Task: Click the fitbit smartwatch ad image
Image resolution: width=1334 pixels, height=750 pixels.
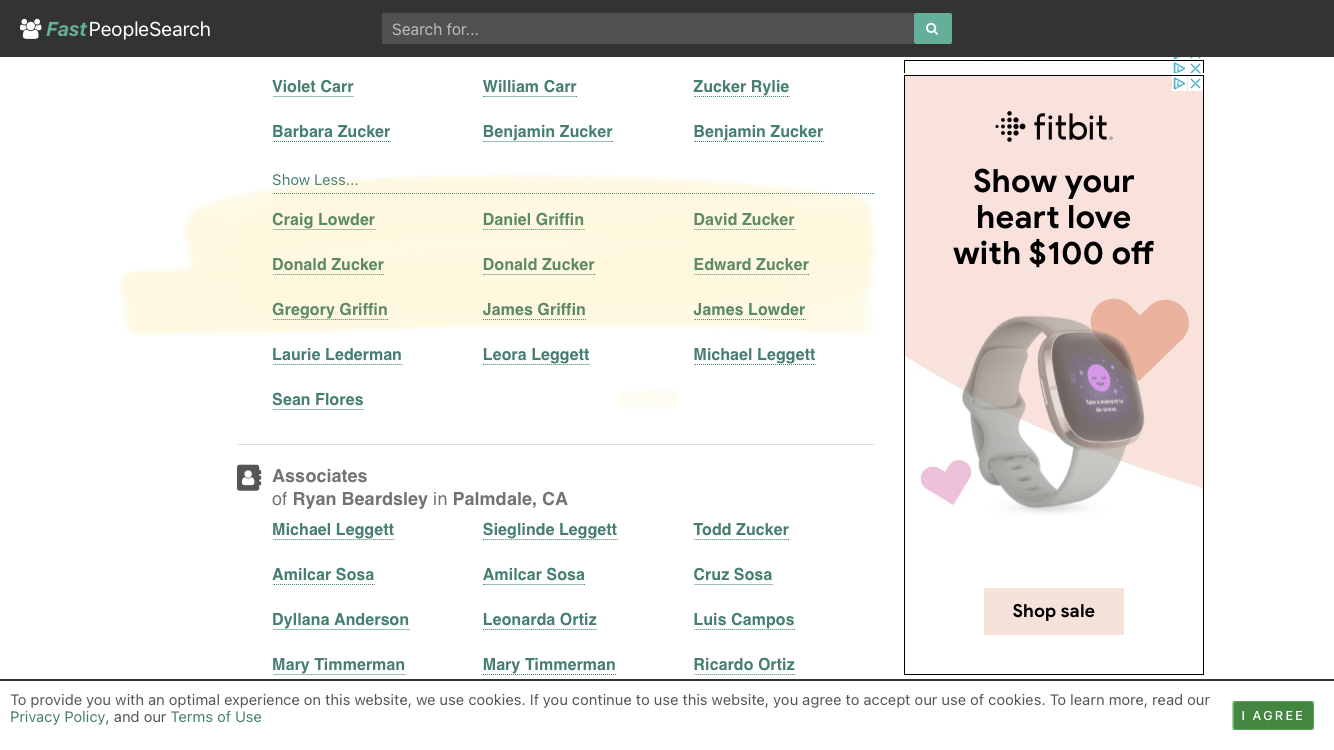Action: (1054, 410)
